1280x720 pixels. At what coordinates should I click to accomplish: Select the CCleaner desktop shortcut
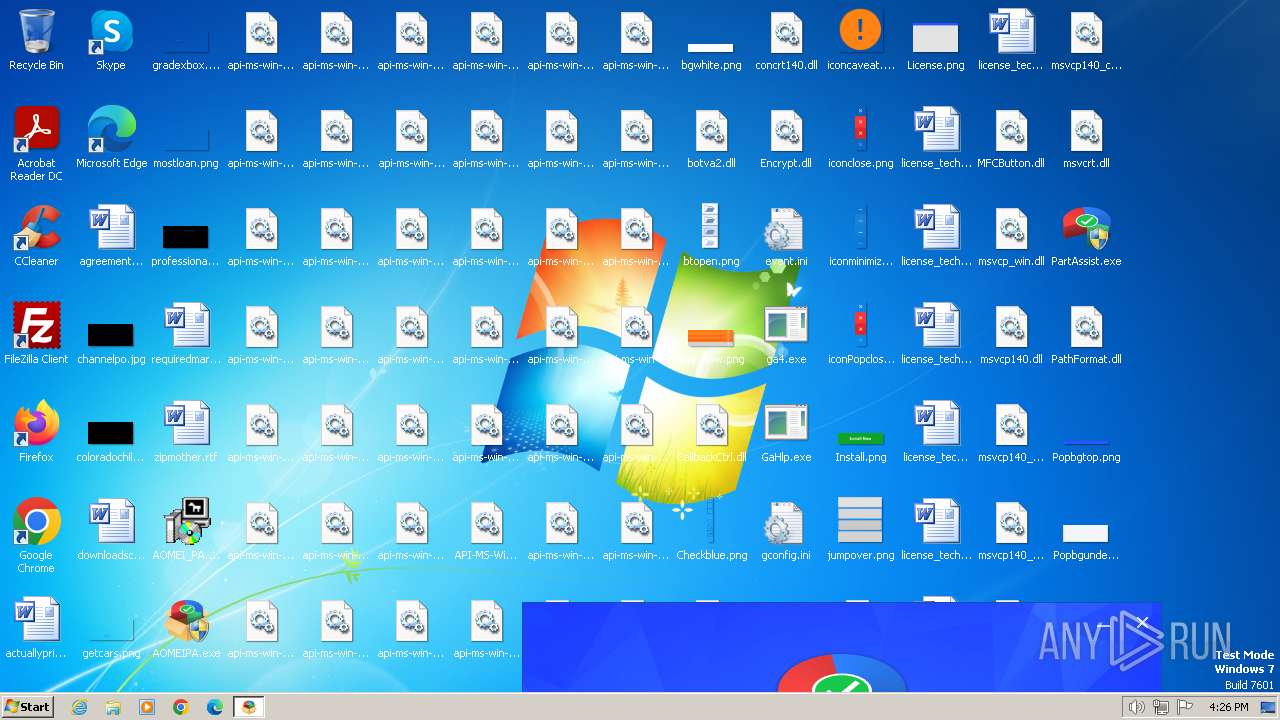(x=36, y=236)
